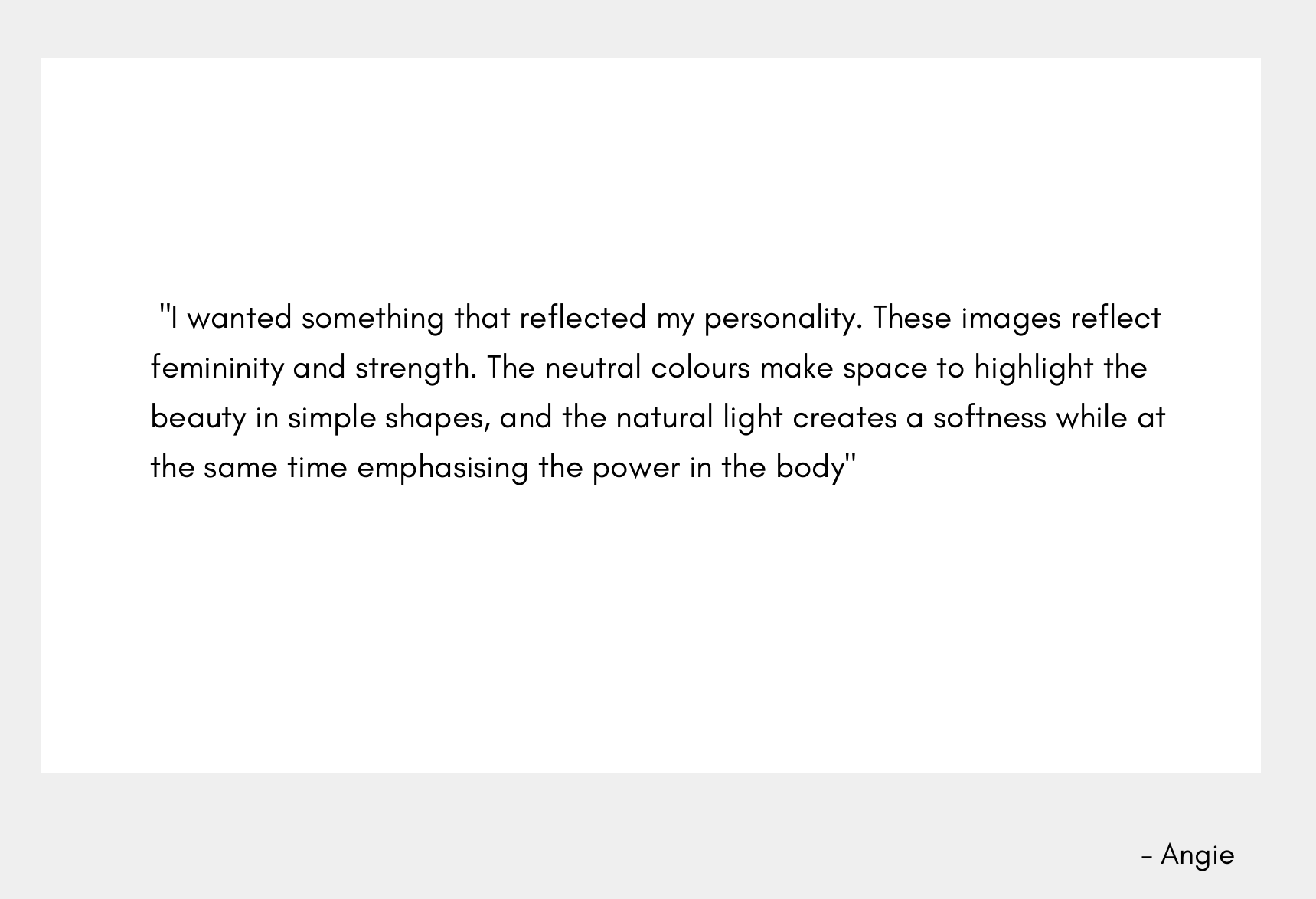1316x899 pixels.
Task: Click the word "softness" in the quote
Action: 989,418
